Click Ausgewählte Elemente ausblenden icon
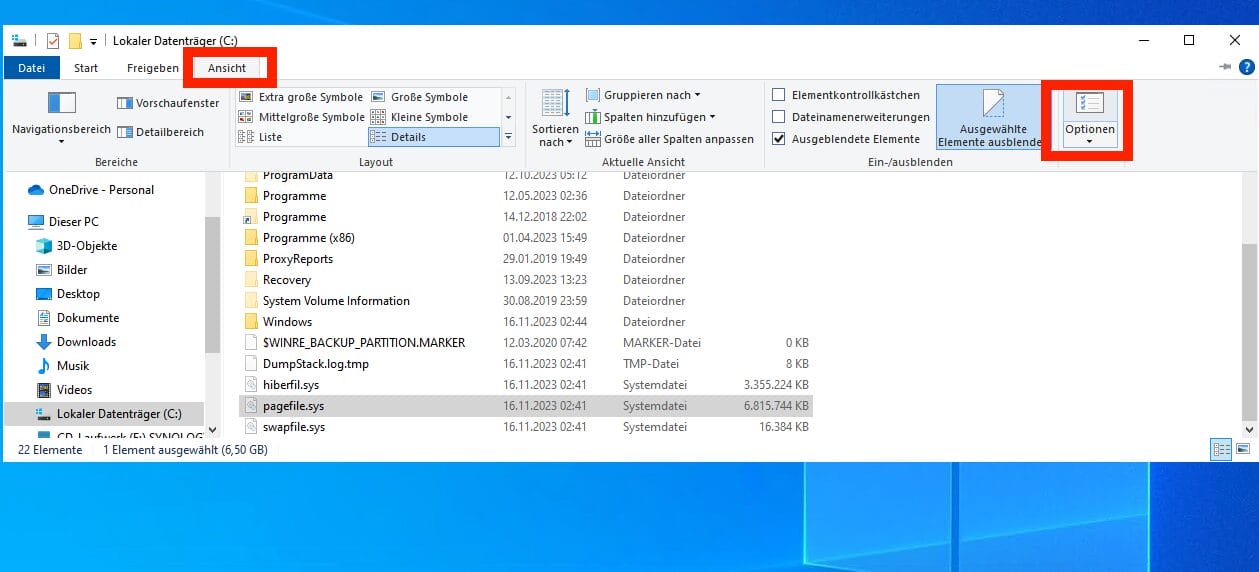 point(991,106)
